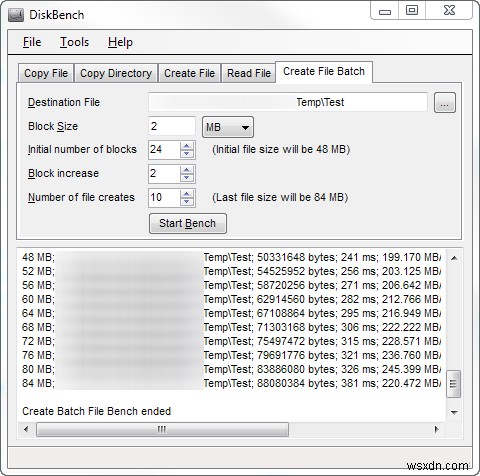Click the Block increase value field

(164, 173)
